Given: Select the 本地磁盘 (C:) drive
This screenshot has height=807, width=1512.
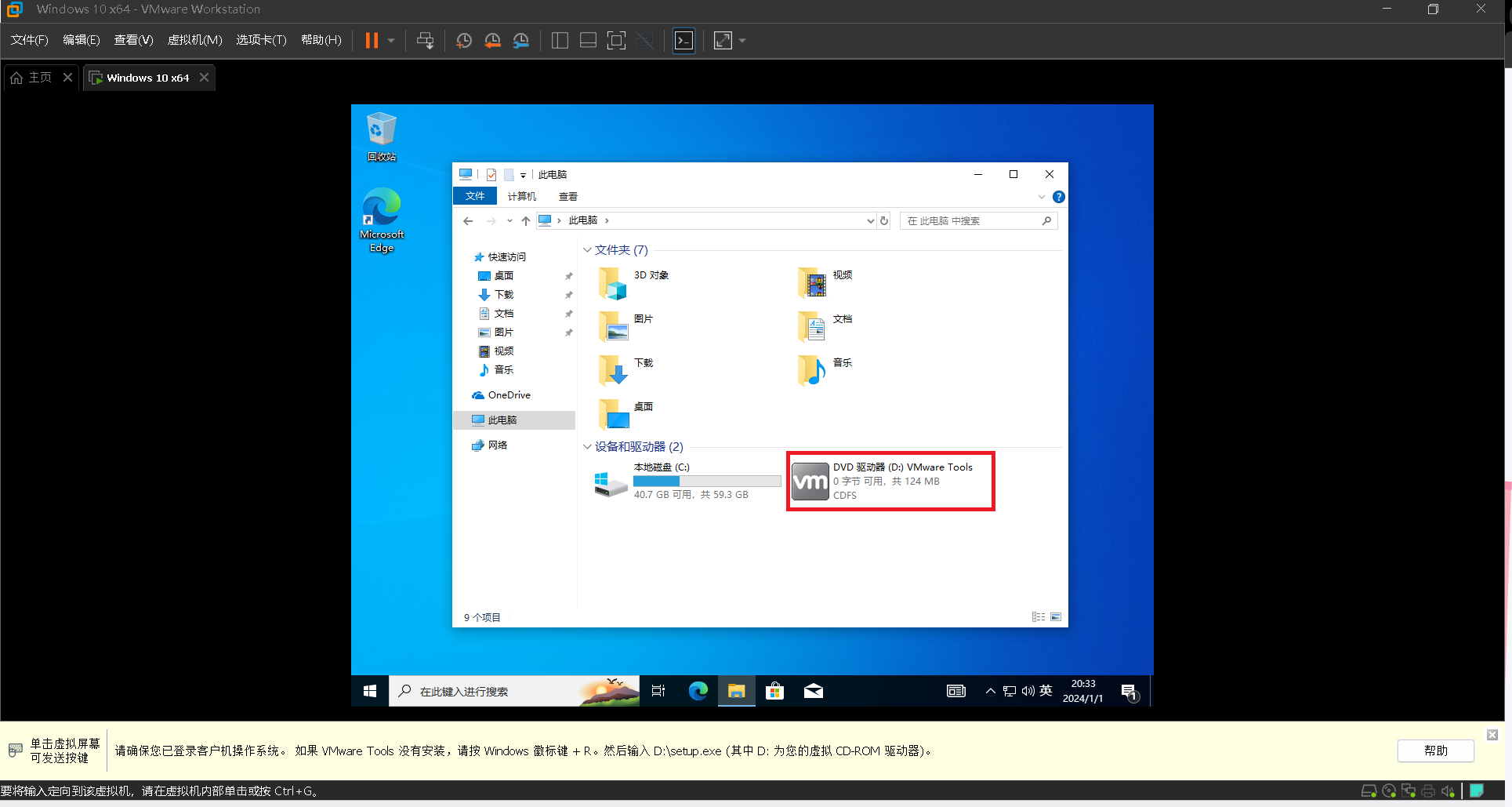Looking at the screenshot, I should coord(688,481).
